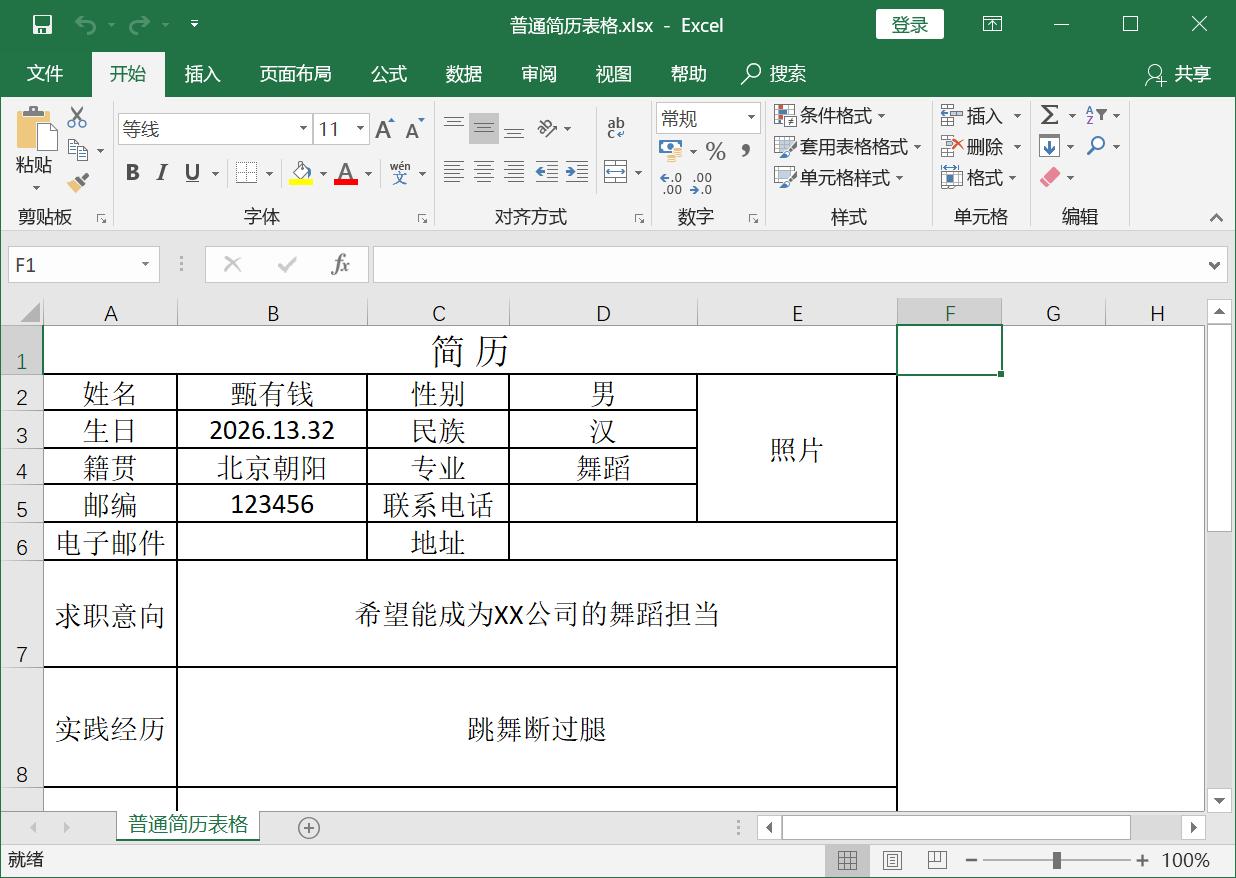Open the font size dropdown

[359, 129]
